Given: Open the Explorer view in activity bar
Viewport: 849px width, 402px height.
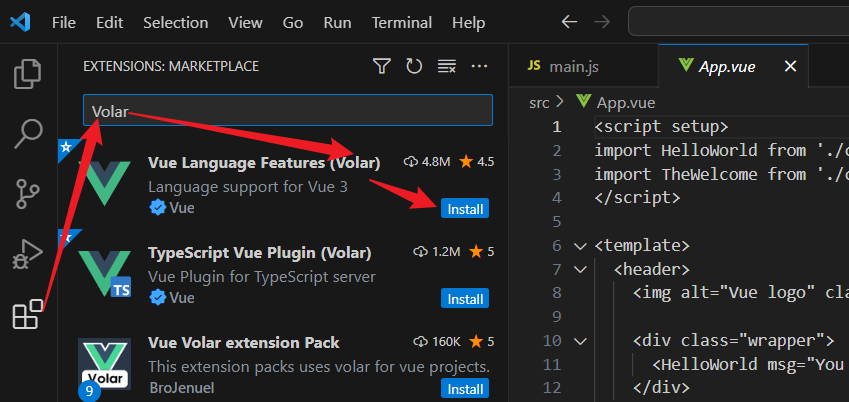Looking at the screenshot, I should (27, 73).
